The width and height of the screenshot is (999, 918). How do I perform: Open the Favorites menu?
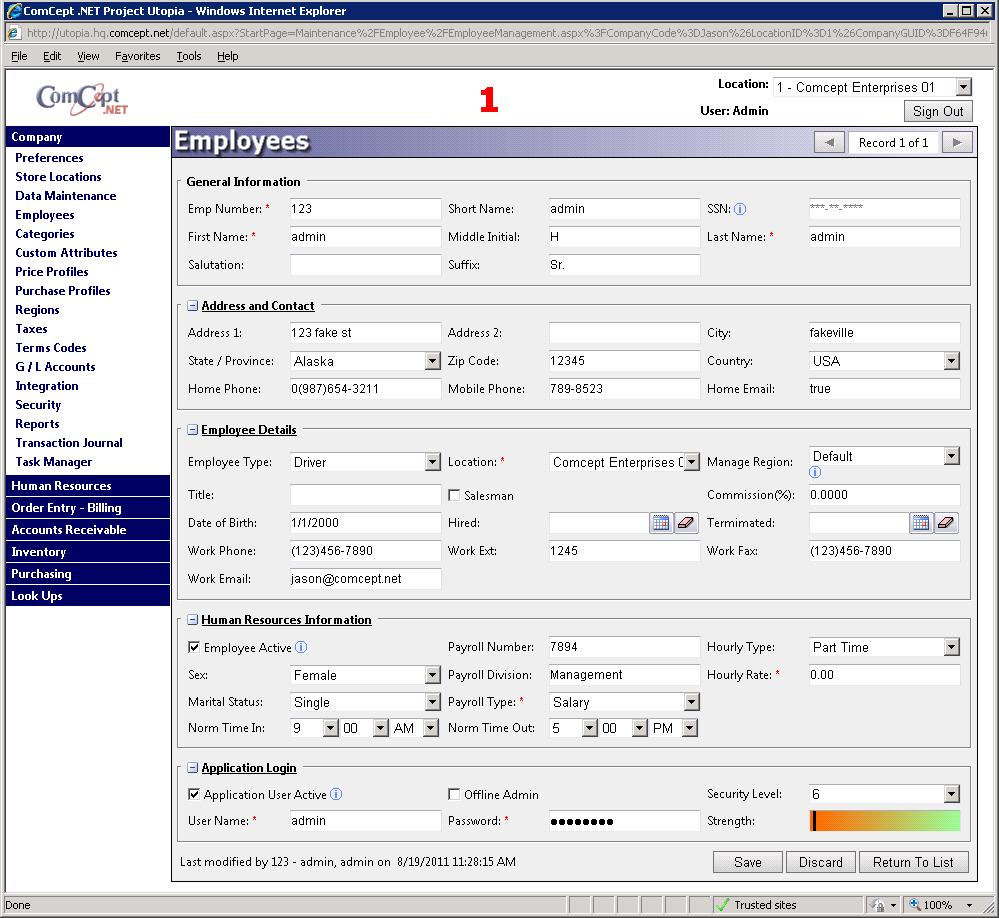[x=137, y=56]
